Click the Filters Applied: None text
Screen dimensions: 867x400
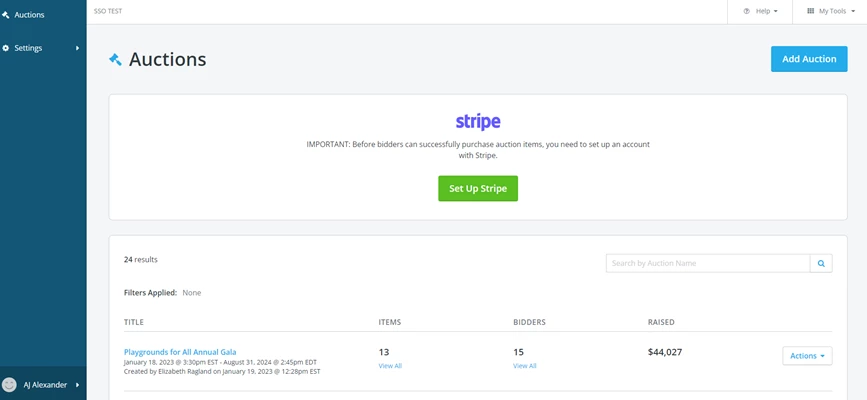click(x=163, y=293)
